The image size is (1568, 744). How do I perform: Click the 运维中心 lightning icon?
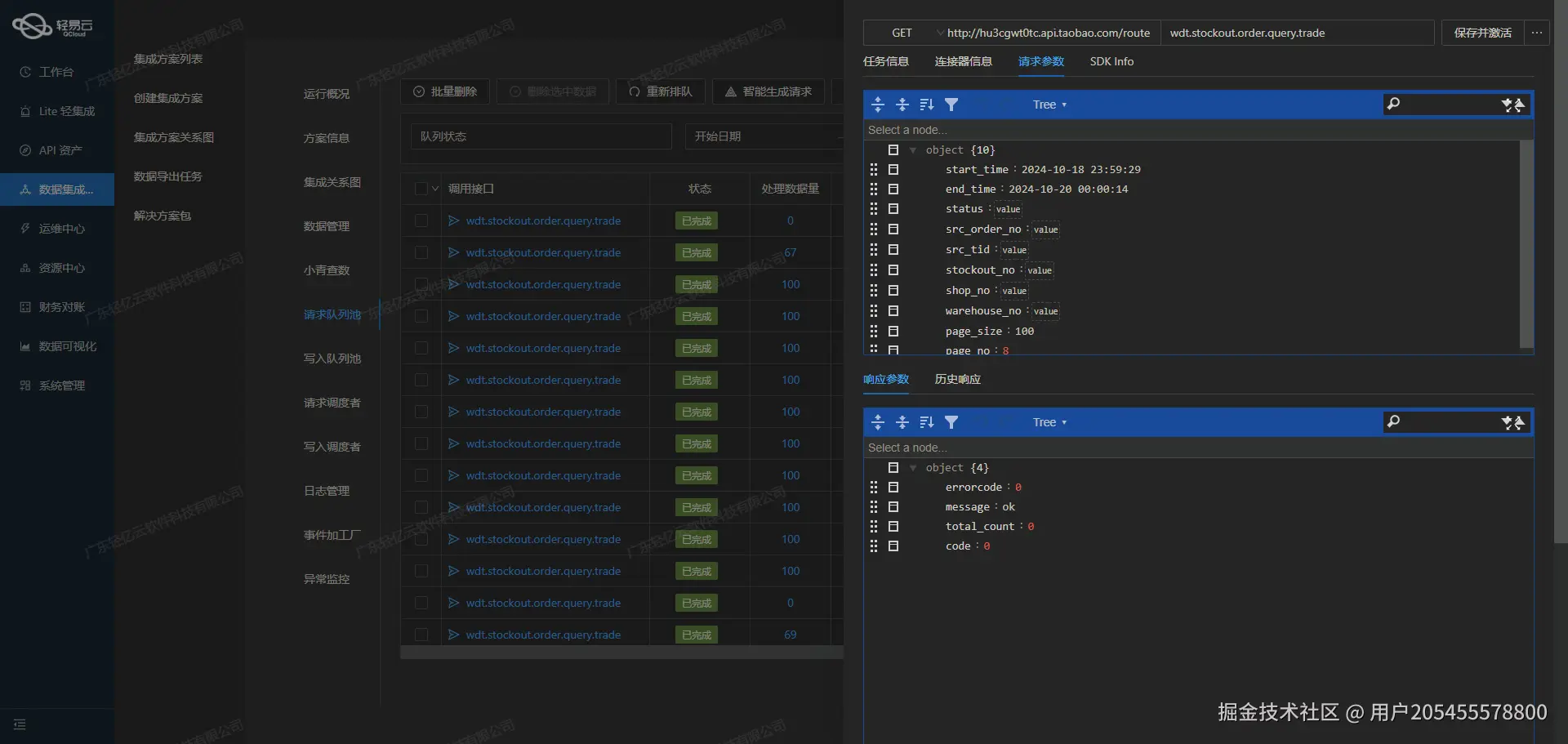click(25, 229)
